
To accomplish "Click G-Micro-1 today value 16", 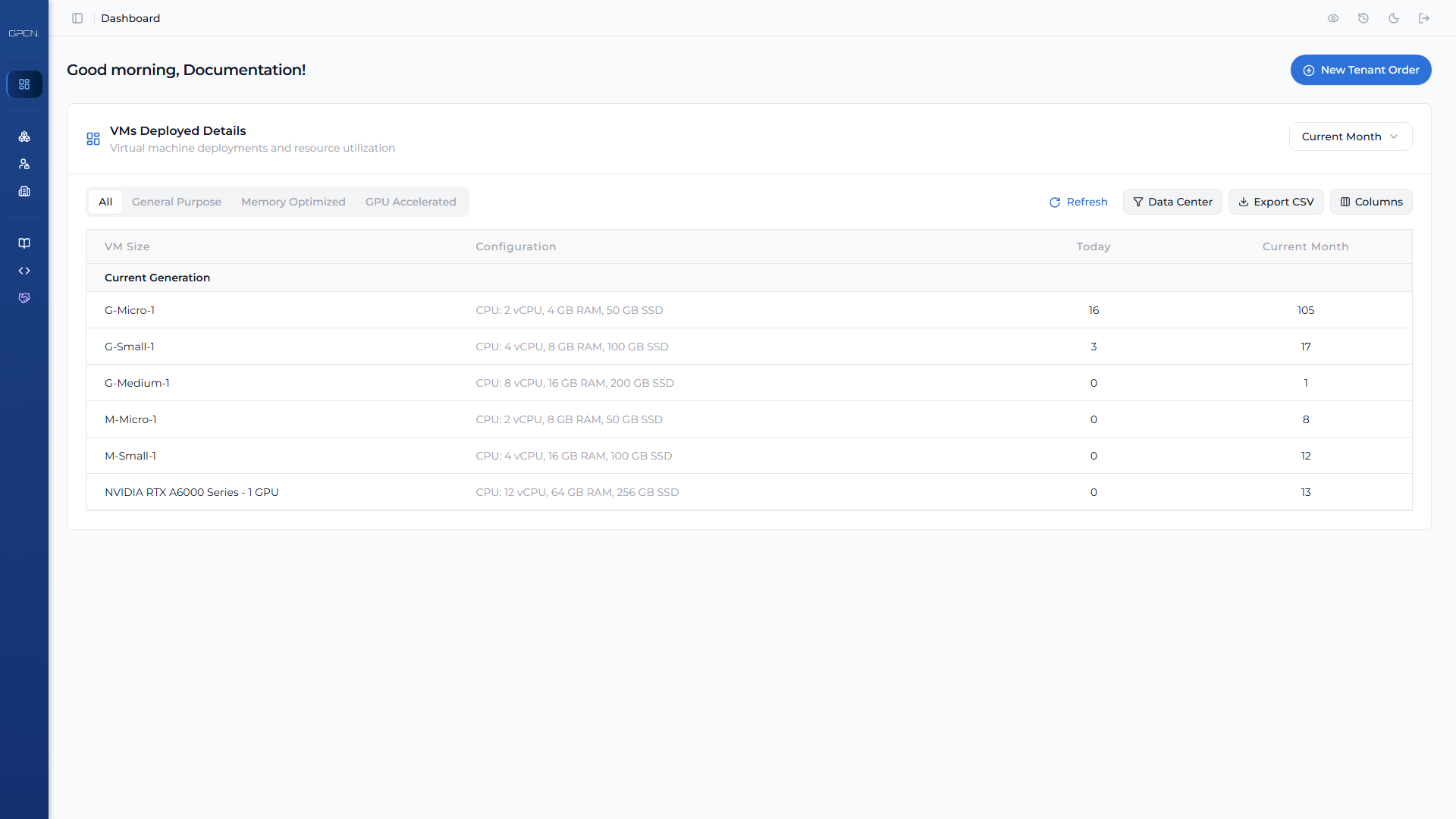I will [1094, 310].
